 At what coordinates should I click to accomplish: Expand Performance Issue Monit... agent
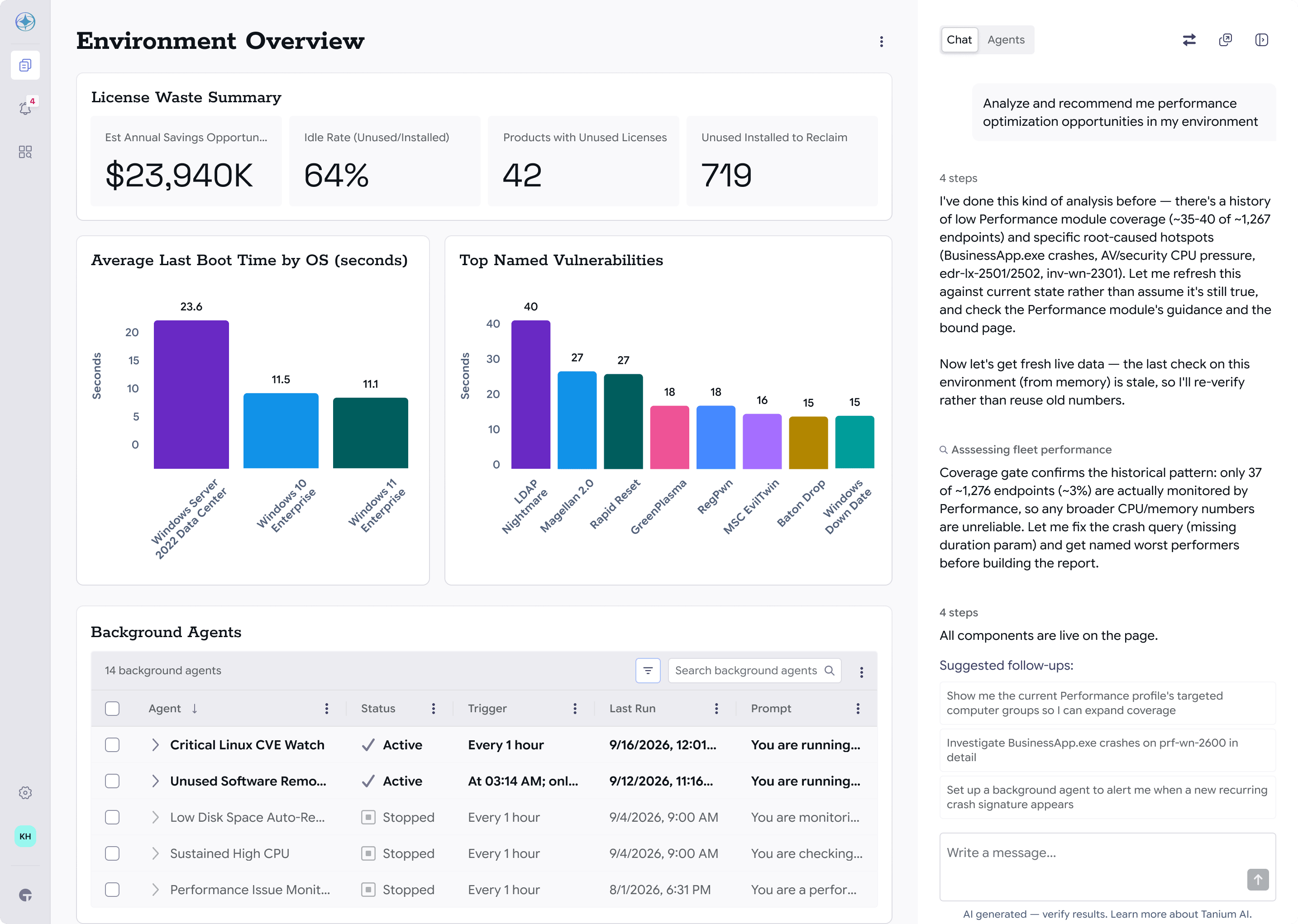pyautogui.click(x=155, y=890)
